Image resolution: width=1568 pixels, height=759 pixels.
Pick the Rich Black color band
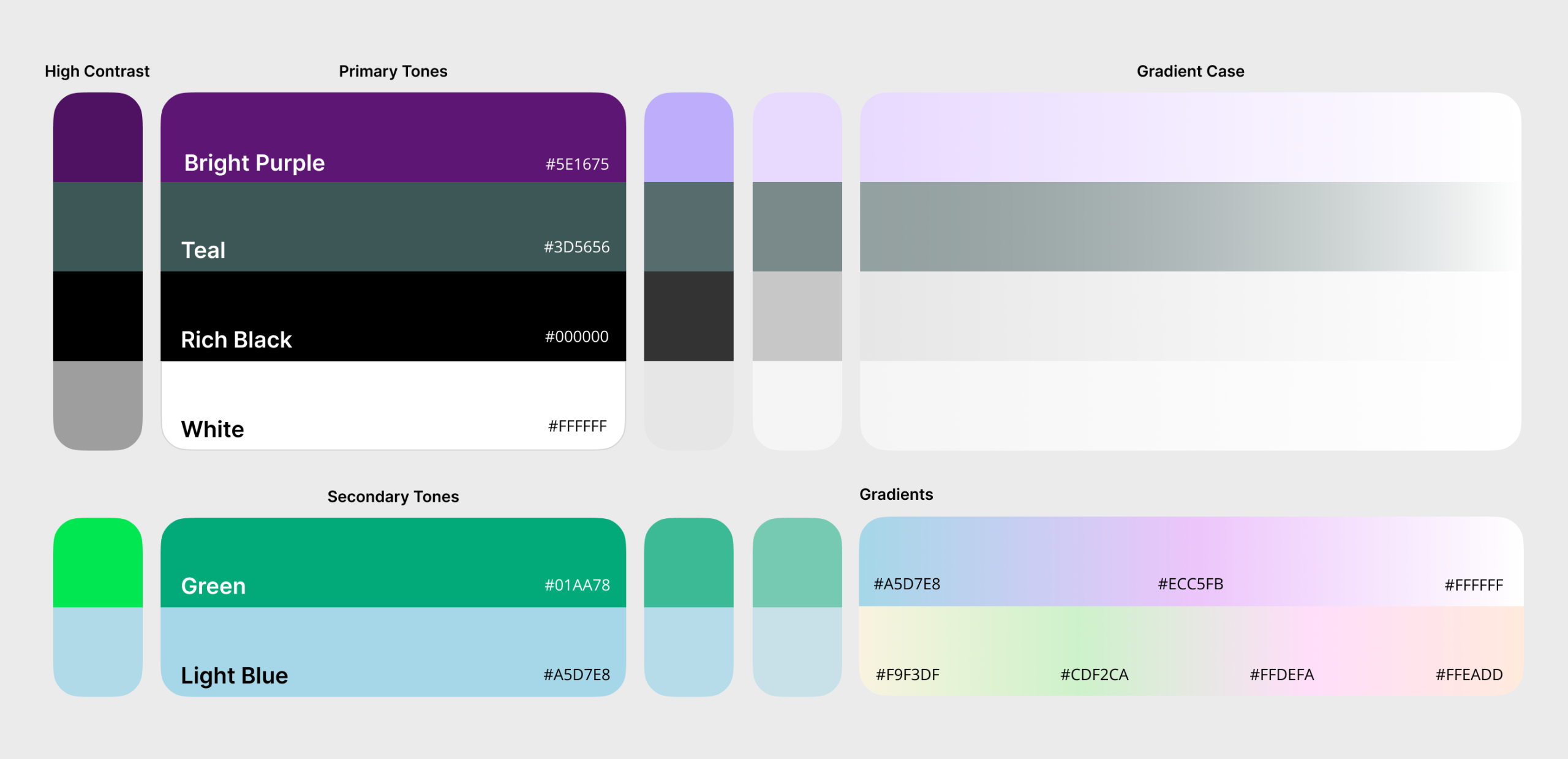tap(393, 315)
